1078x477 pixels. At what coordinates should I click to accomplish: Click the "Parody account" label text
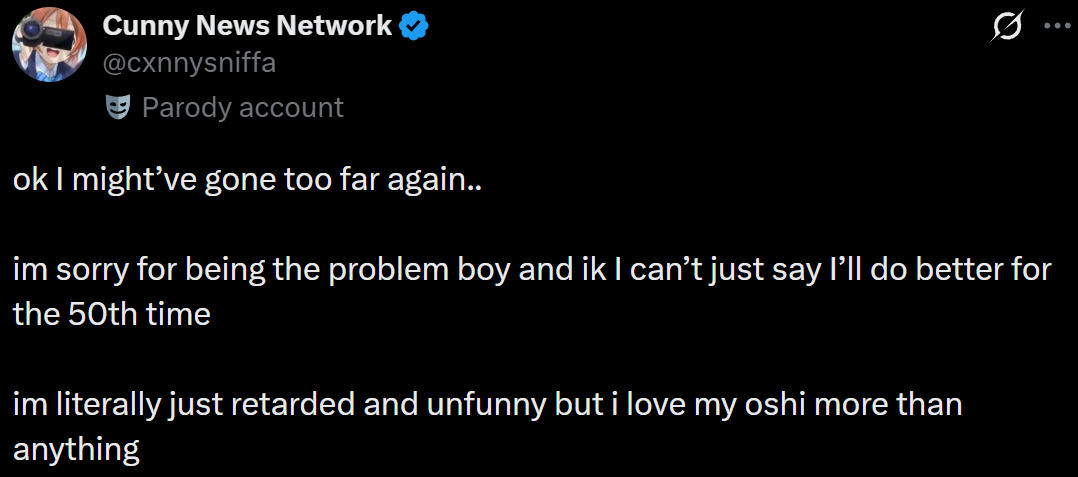(x=242, y=107)
